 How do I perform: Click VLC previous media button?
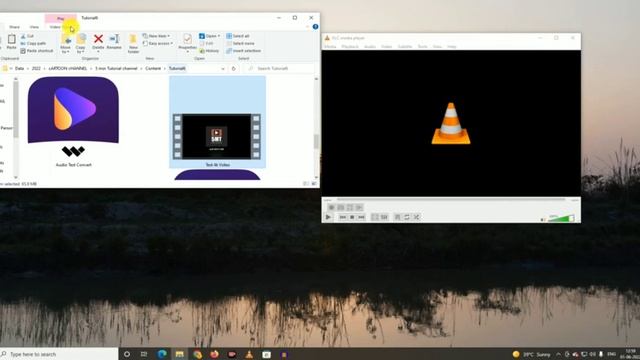[x=342, y=217]
